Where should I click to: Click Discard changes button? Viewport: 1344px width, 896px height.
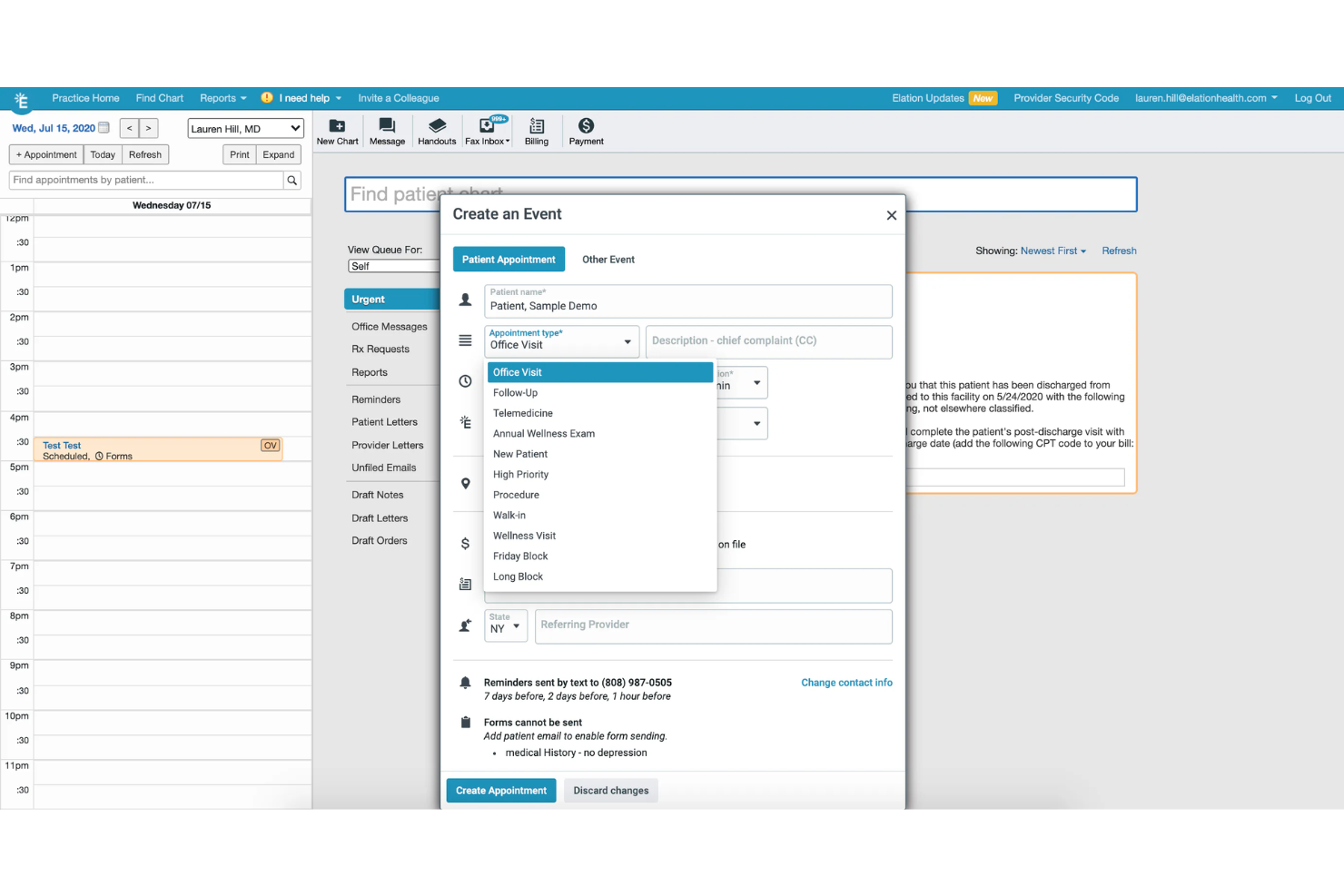611,791
